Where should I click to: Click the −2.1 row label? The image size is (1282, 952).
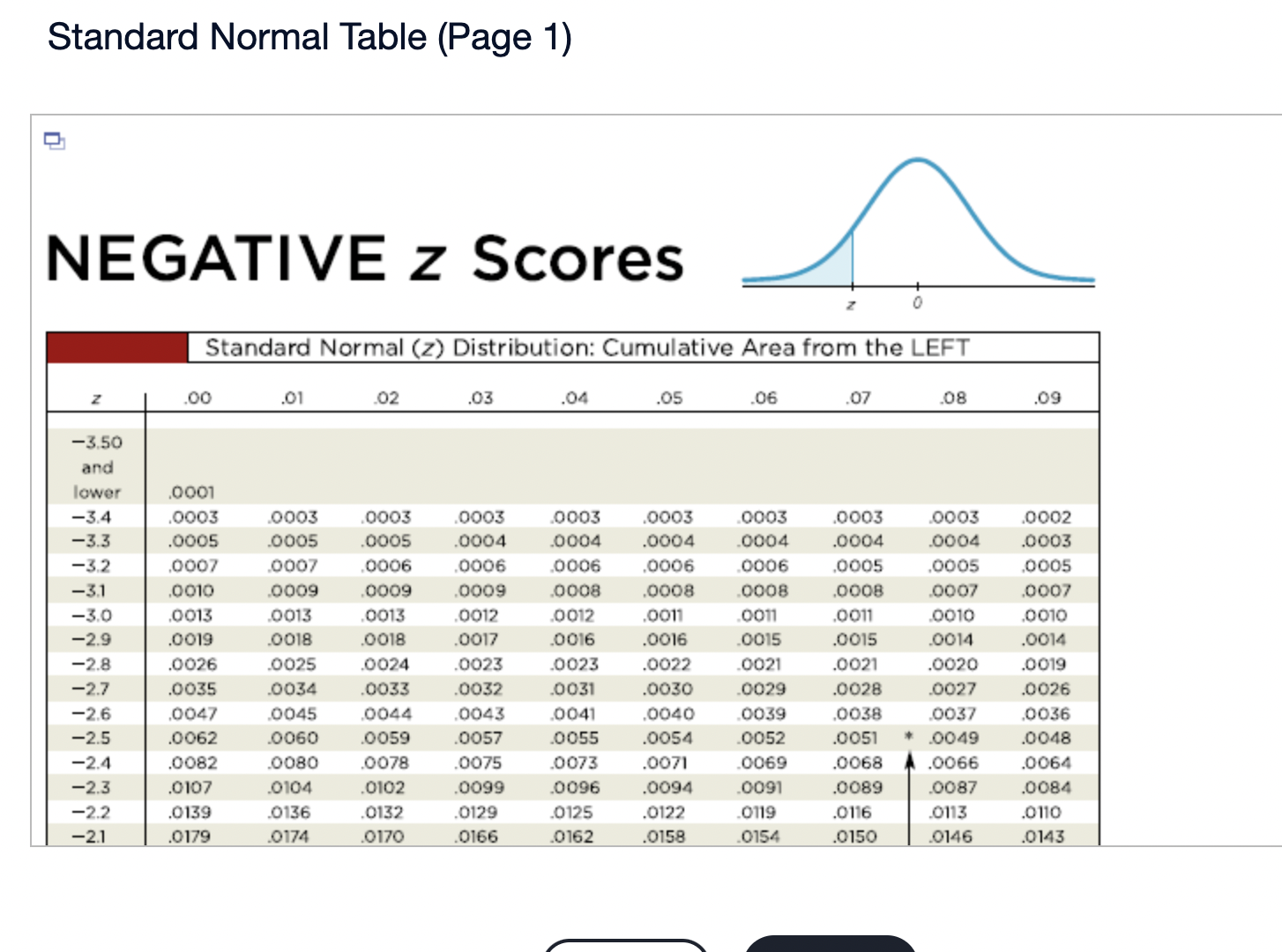click(x=93, y=837)
